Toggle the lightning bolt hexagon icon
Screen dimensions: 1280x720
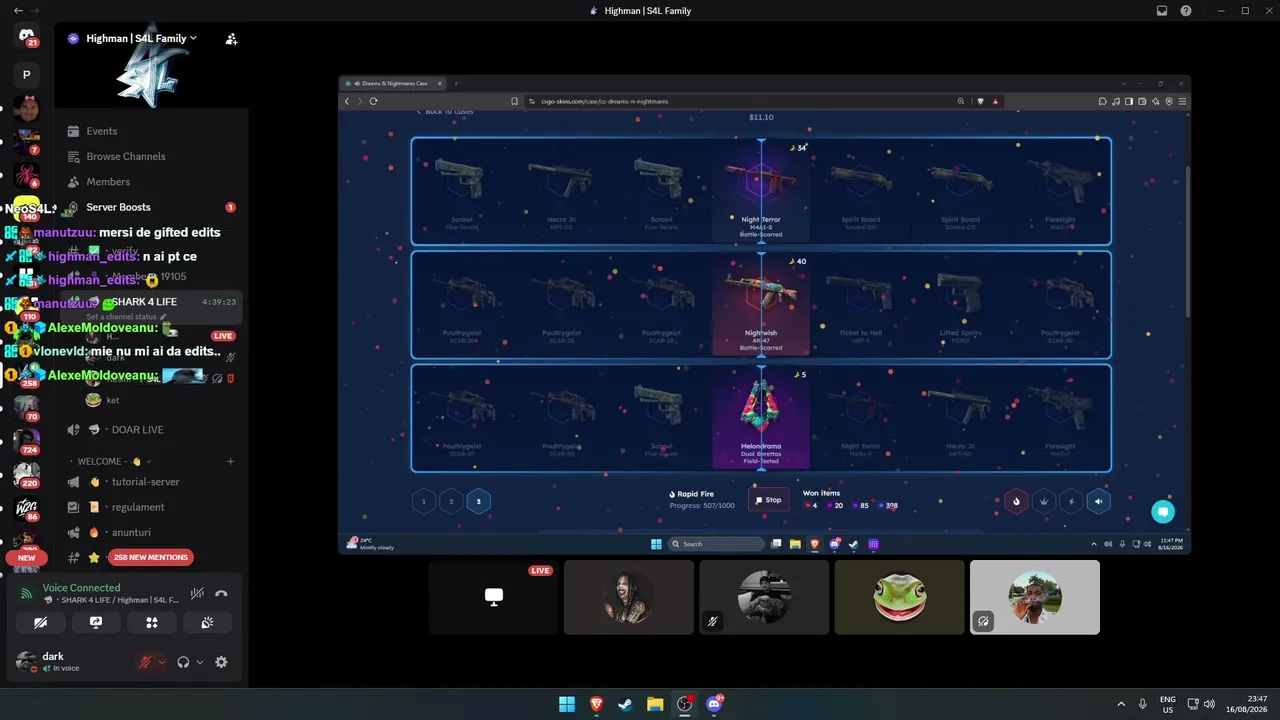(1071, 501)
